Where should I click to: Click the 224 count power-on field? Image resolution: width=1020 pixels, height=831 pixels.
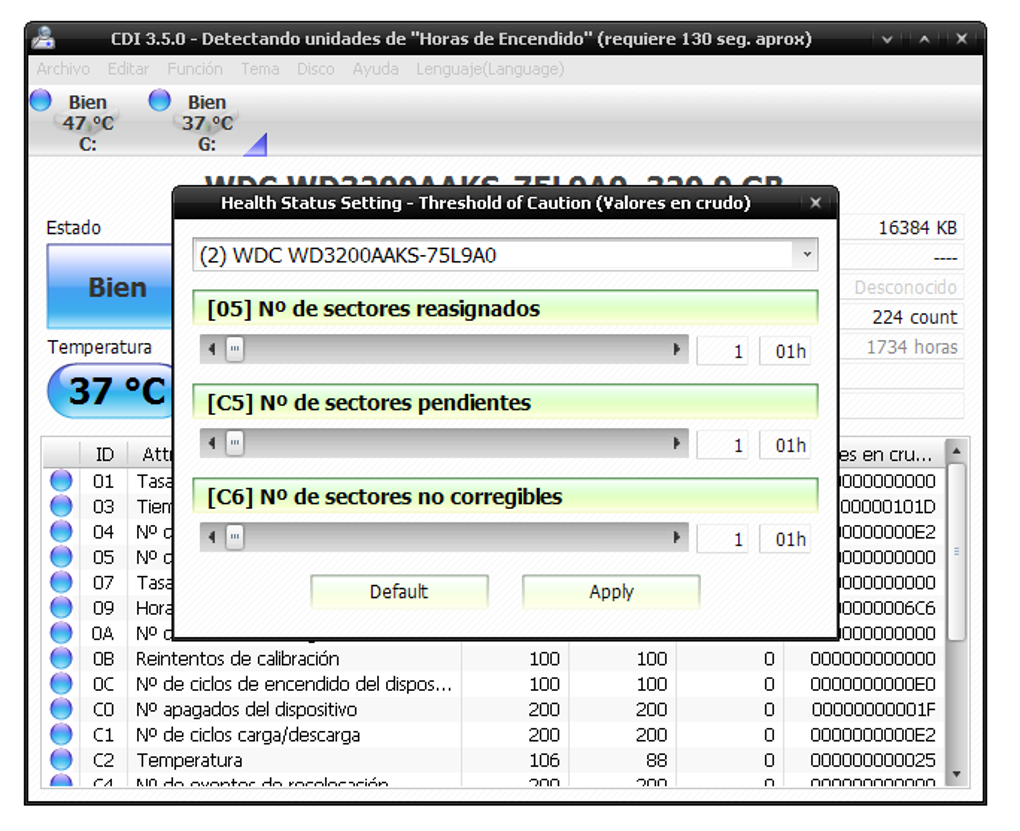coord(901,317)
